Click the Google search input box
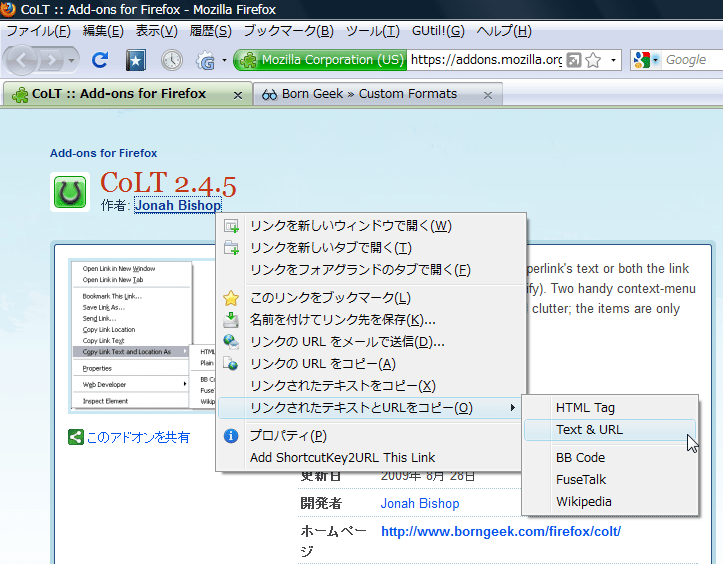The width and height of the screenshot is (723, 564). [x=692, y=60]
